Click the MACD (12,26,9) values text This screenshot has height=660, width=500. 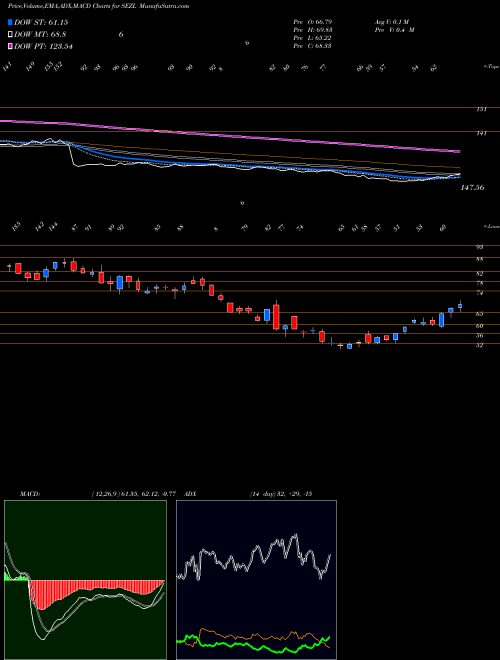(136, 494)
